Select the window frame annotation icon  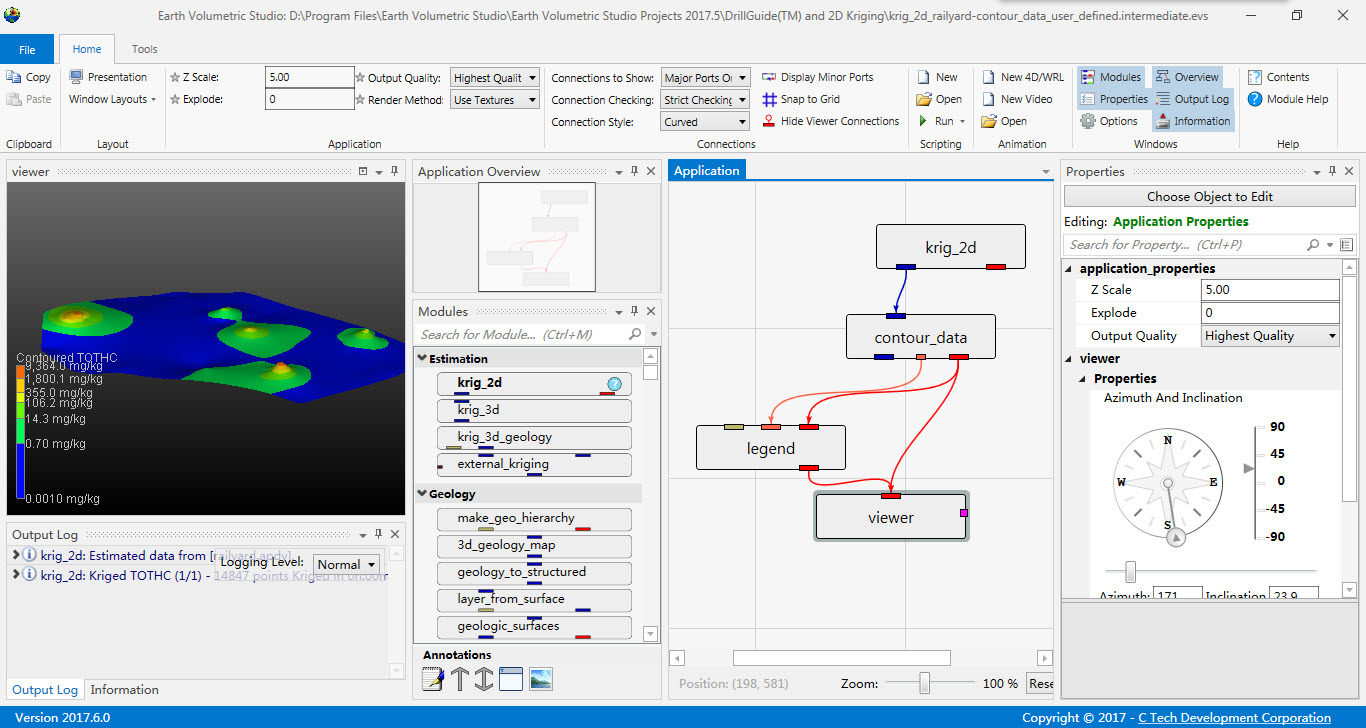pyautogui.click(x=511, y=679)
